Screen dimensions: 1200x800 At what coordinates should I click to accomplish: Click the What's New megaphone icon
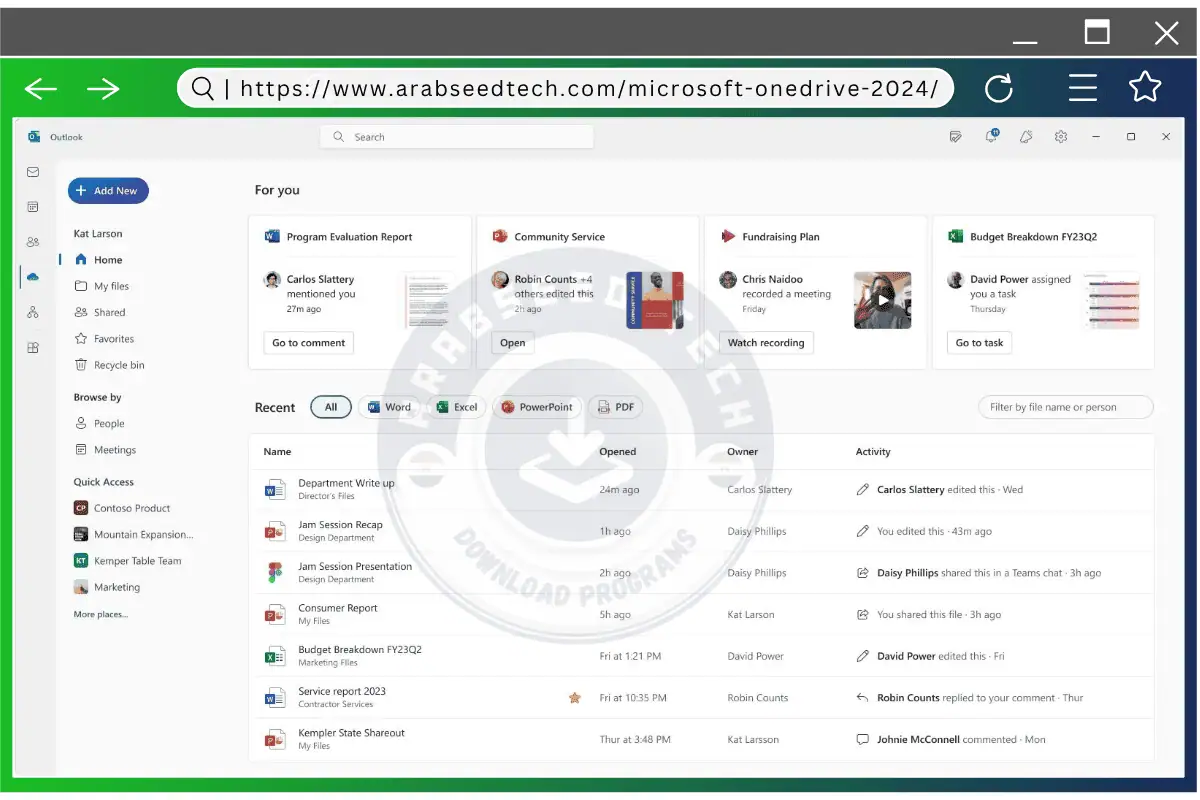coord(1026,135)
